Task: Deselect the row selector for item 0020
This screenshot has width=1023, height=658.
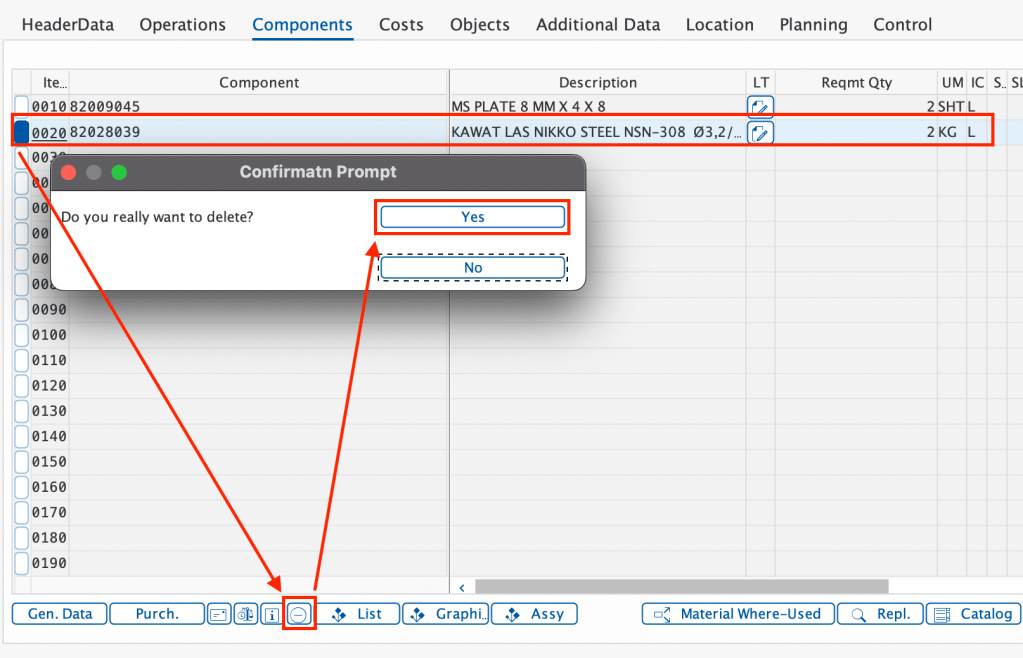Action: pos(22,132)
